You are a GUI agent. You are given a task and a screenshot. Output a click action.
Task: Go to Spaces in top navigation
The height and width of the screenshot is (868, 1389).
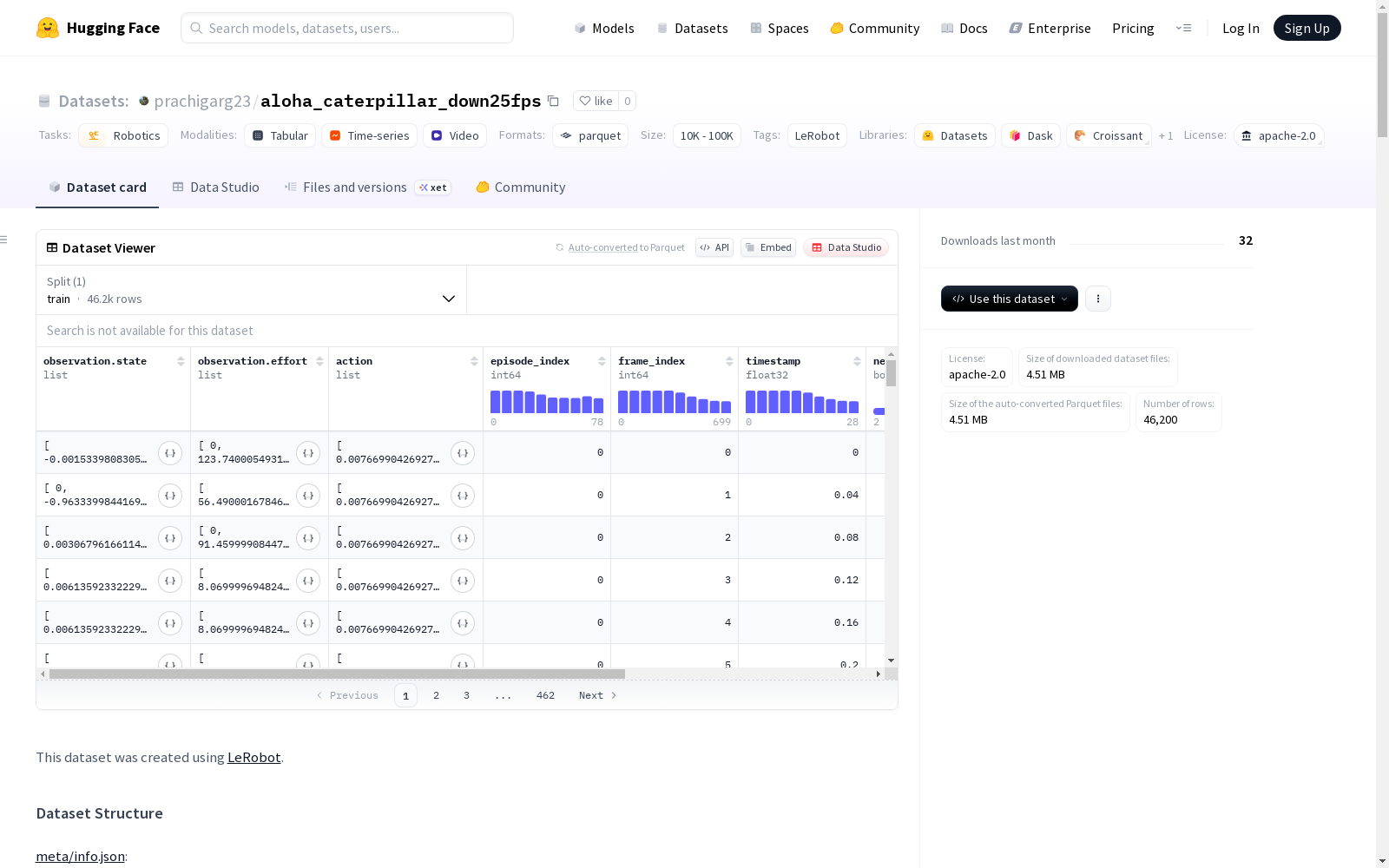point(780,28)
